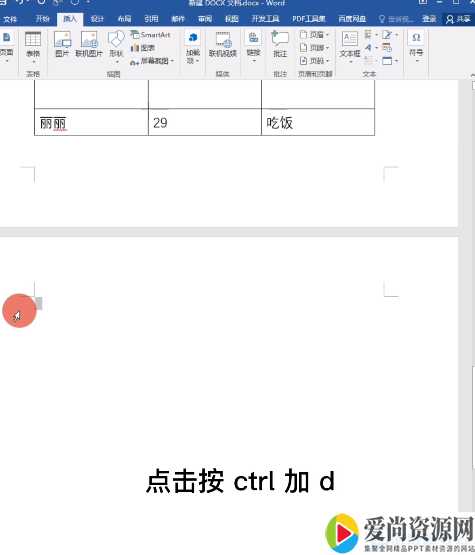The image size is (475, 555).
Task: Open the 页面 (Pages) dropdown
Action: (6, 47)
